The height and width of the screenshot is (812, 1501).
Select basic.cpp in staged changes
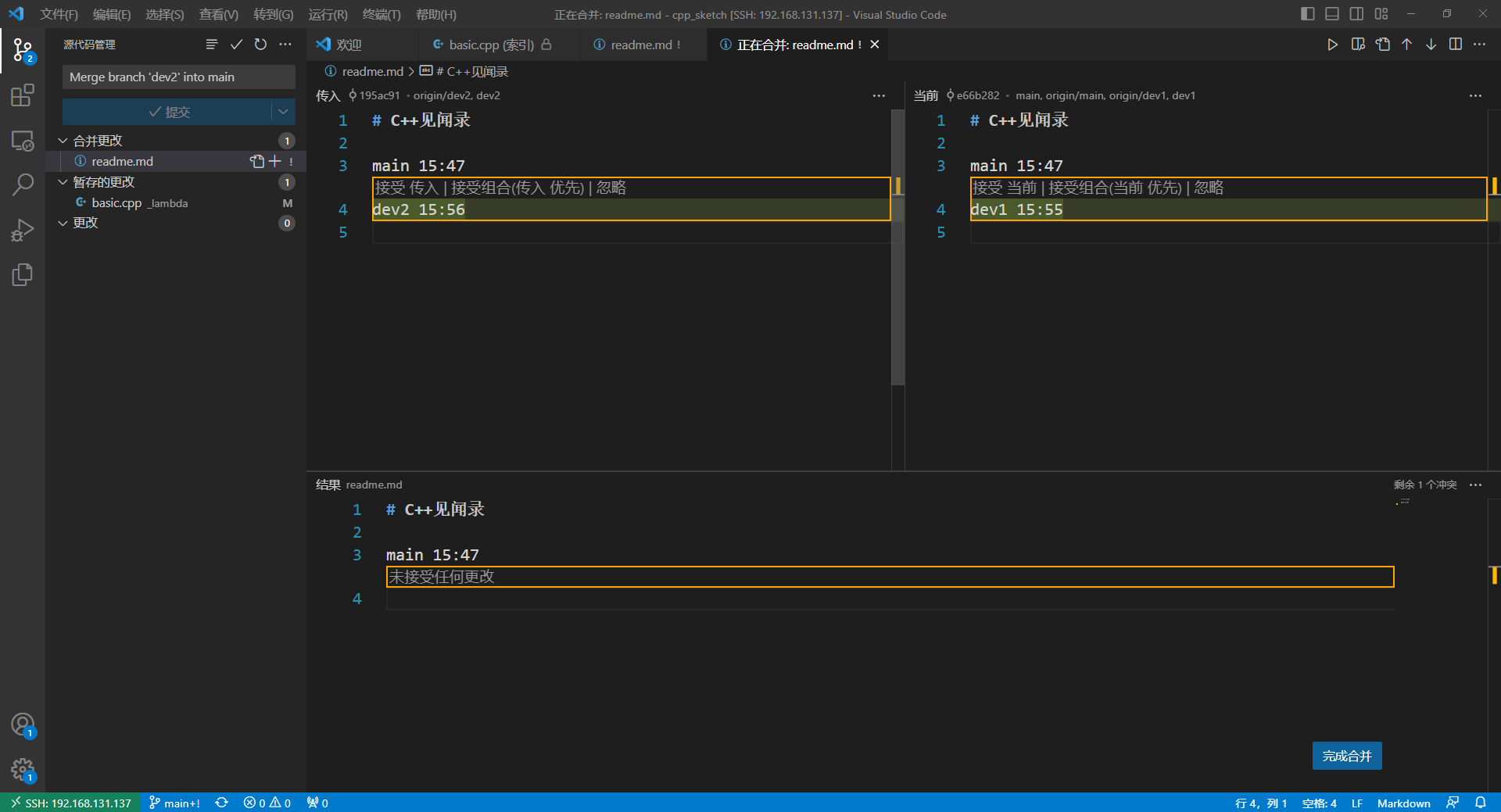pos(177,202)
